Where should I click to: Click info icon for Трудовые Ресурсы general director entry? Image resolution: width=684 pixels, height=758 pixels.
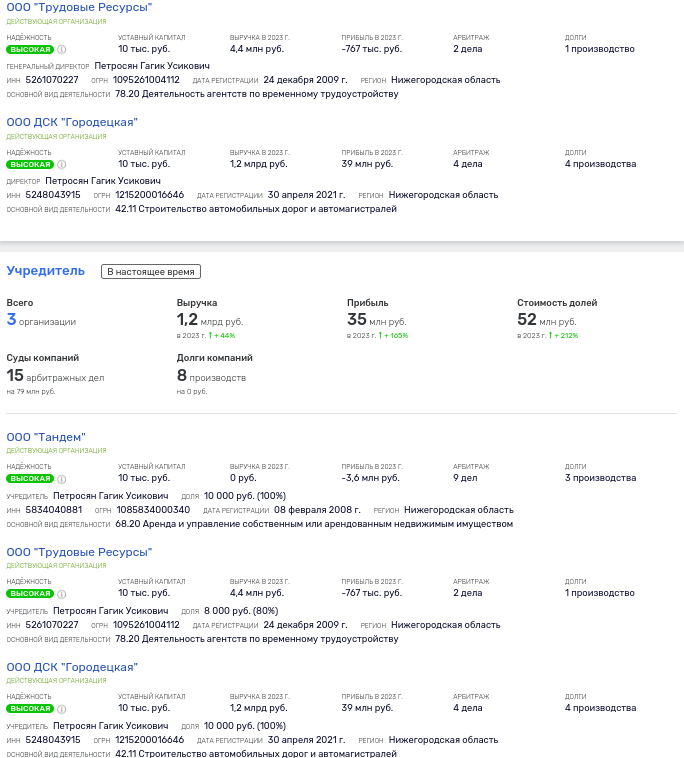[62, 49]
